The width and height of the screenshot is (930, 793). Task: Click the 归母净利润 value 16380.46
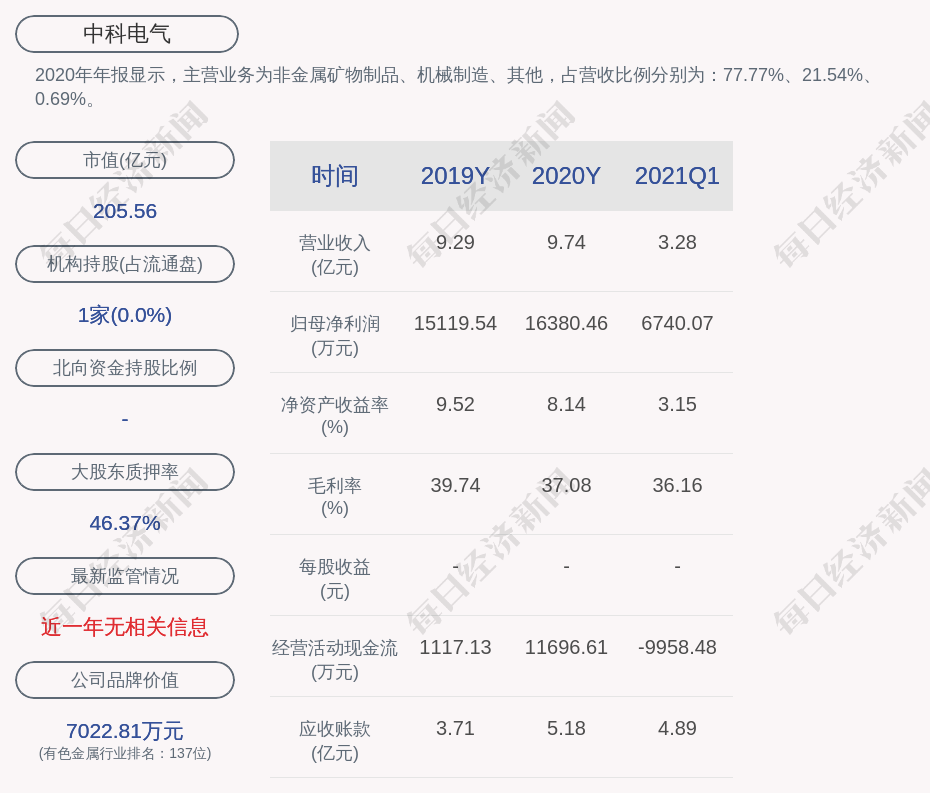pyautogui.click(x=566, y=324)
